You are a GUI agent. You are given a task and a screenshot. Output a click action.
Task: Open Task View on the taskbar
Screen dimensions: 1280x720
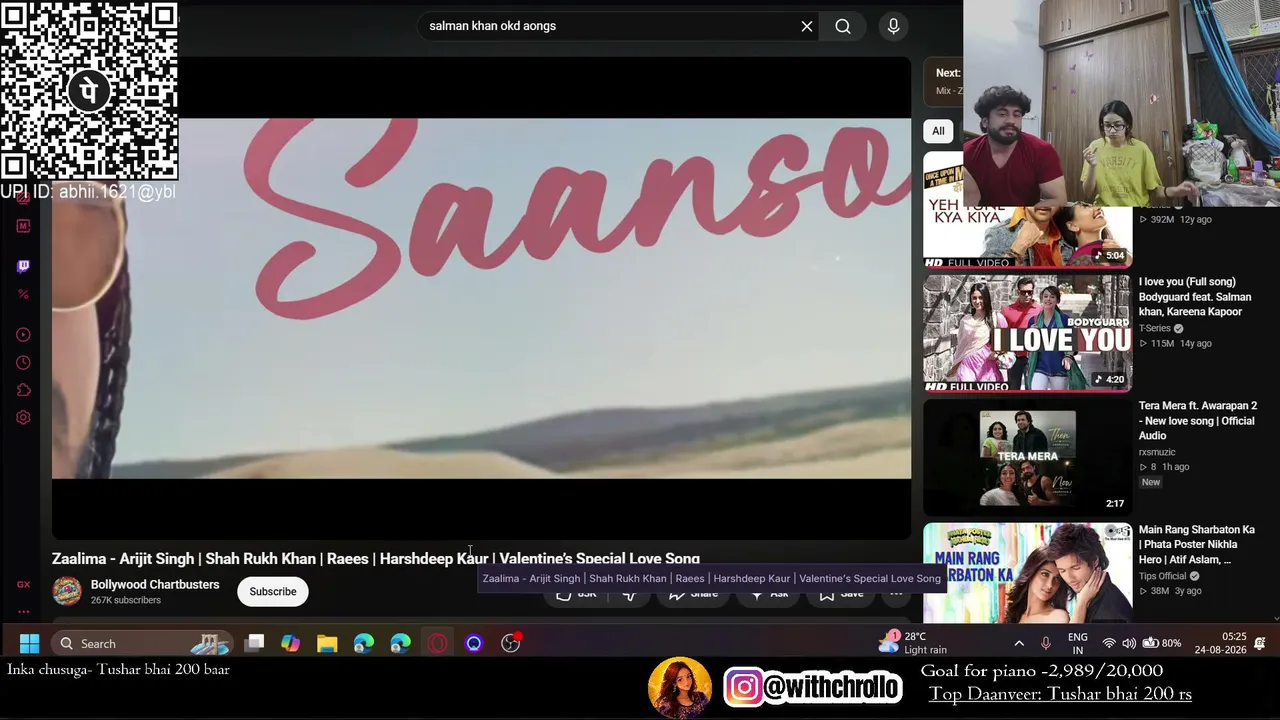pyautogui.click(x=255, y=643)
